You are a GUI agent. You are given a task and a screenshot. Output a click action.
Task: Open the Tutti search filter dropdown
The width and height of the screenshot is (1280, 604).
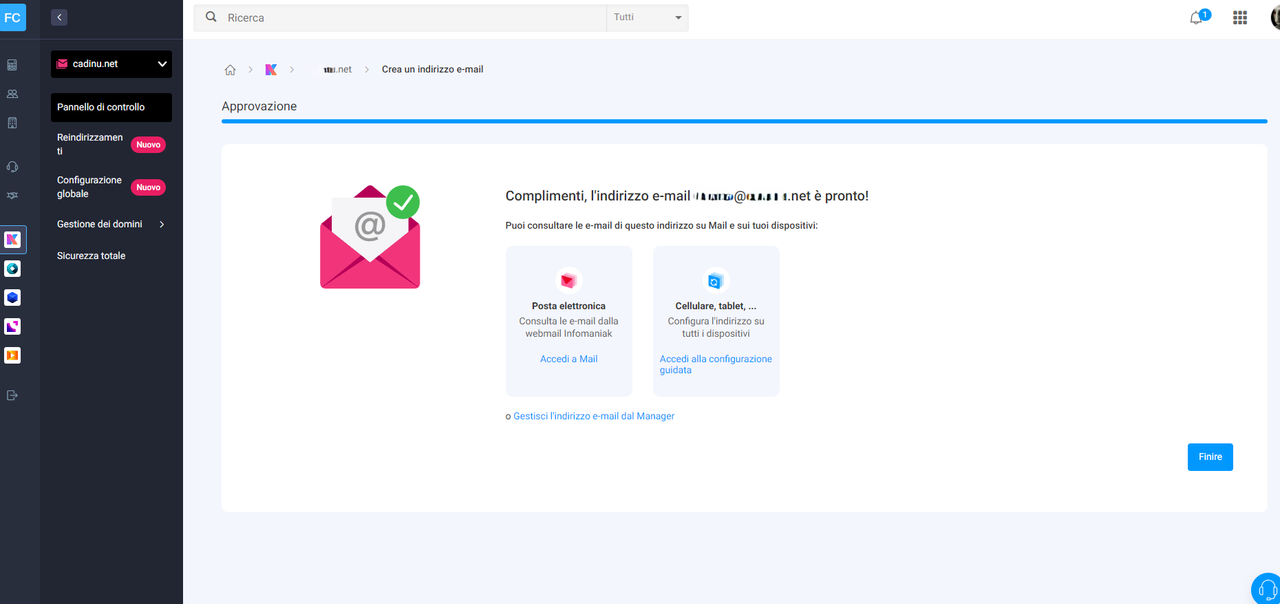647,17
